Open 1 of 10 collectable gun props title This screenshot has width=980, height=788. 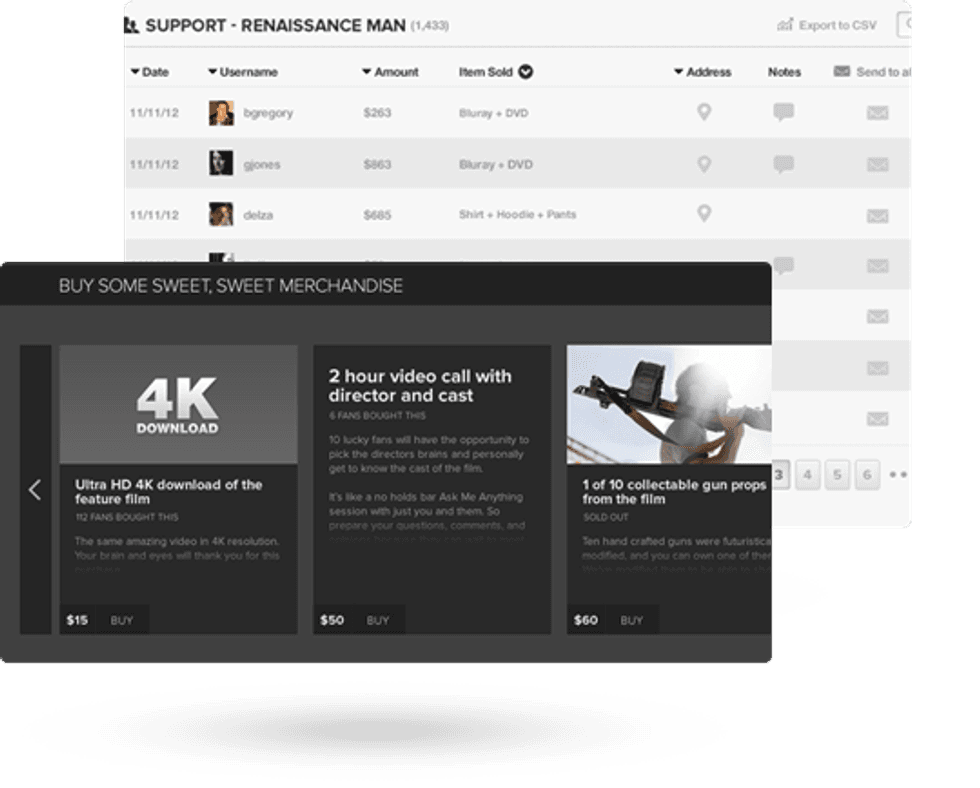coord(674,492)
